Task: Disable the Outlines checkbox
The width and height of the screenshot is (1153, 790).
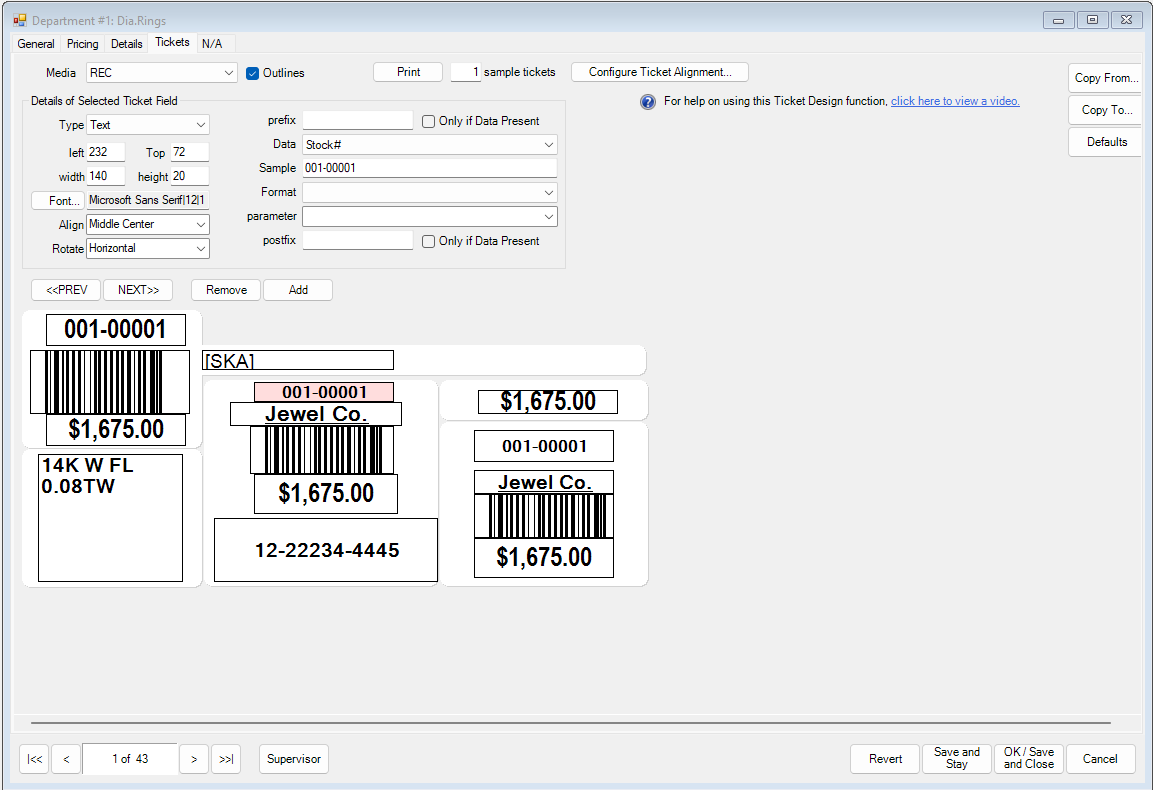Action: 253,72
